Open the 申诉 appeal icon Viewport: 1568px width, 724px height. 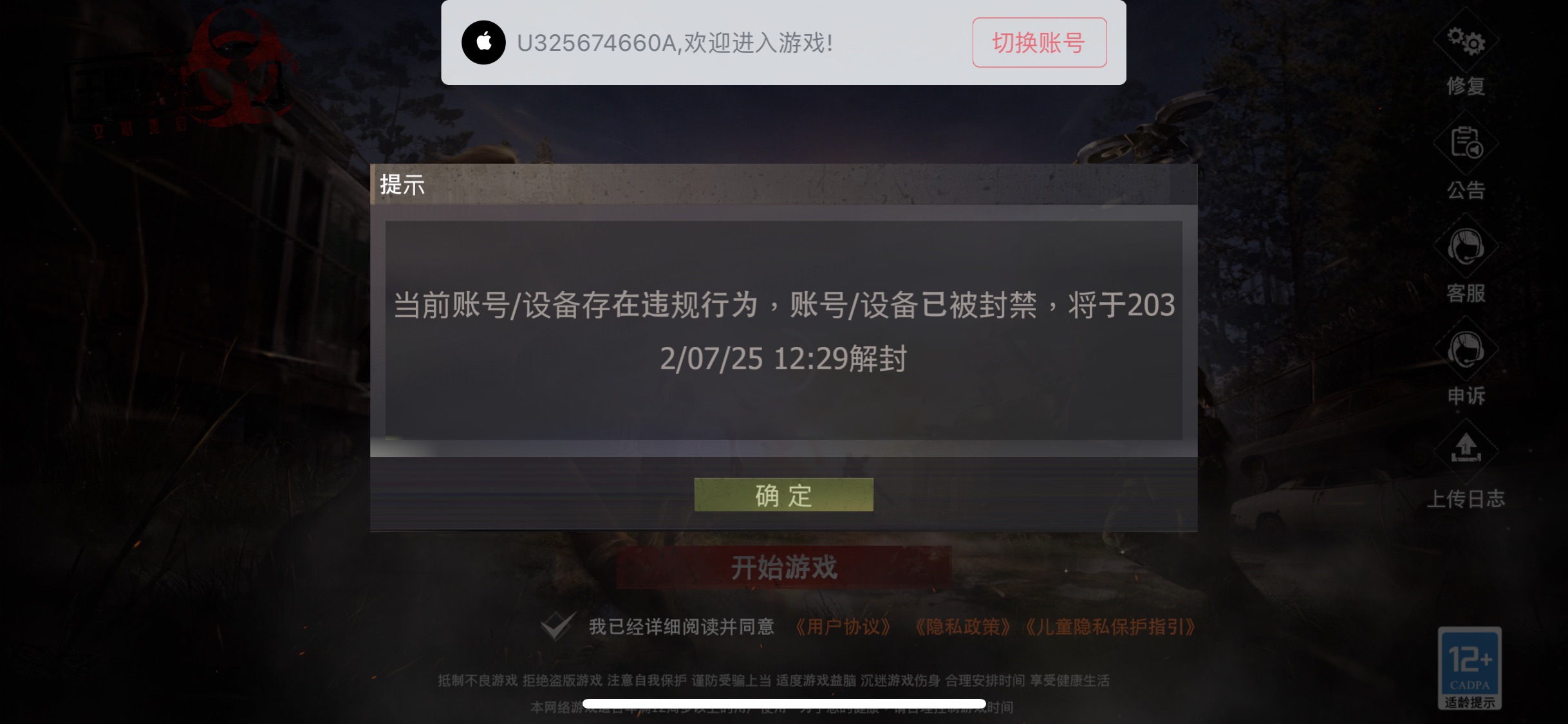[x=1466, y=349]
